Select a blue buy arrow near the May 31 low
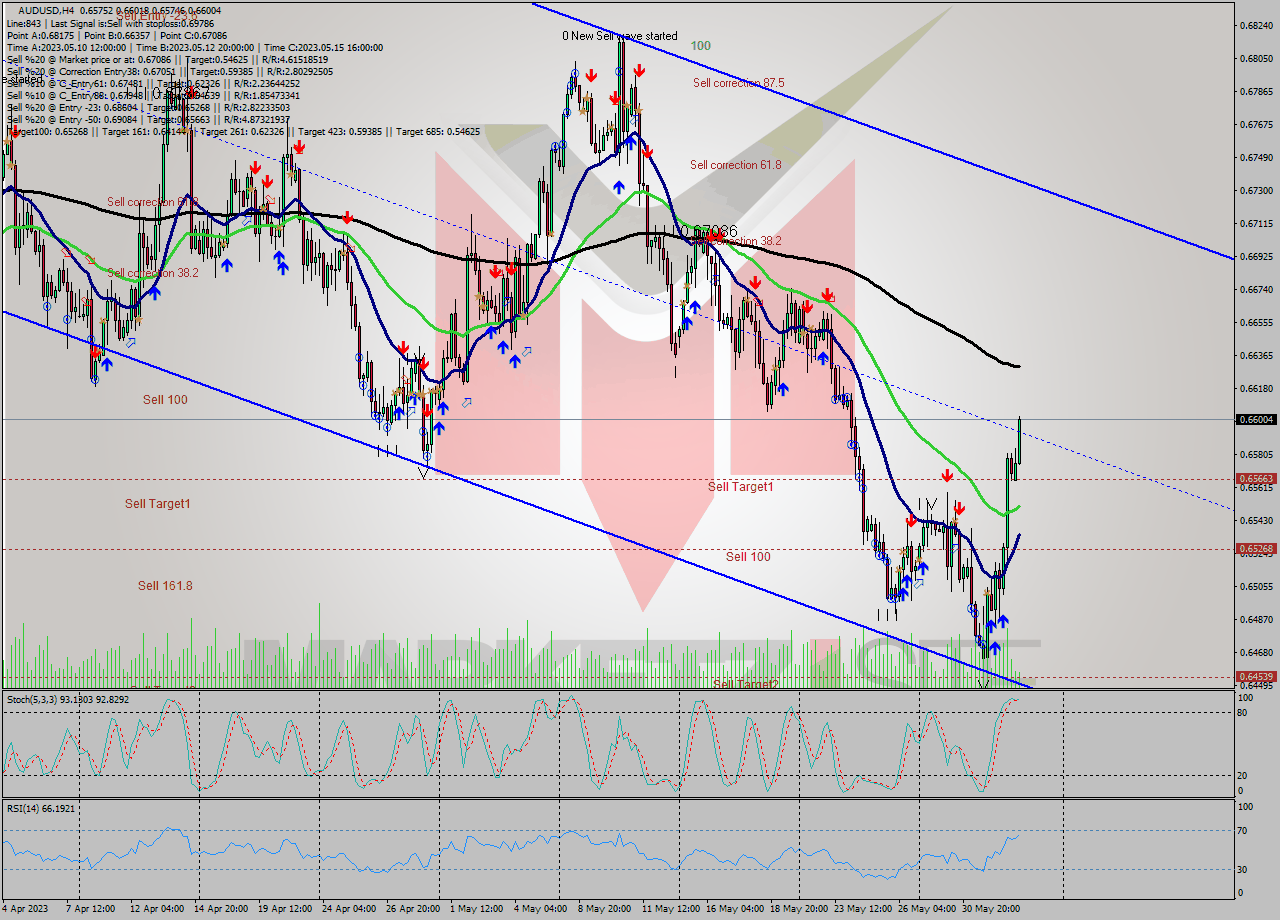 pyautogui.click(x=995, y=649)
